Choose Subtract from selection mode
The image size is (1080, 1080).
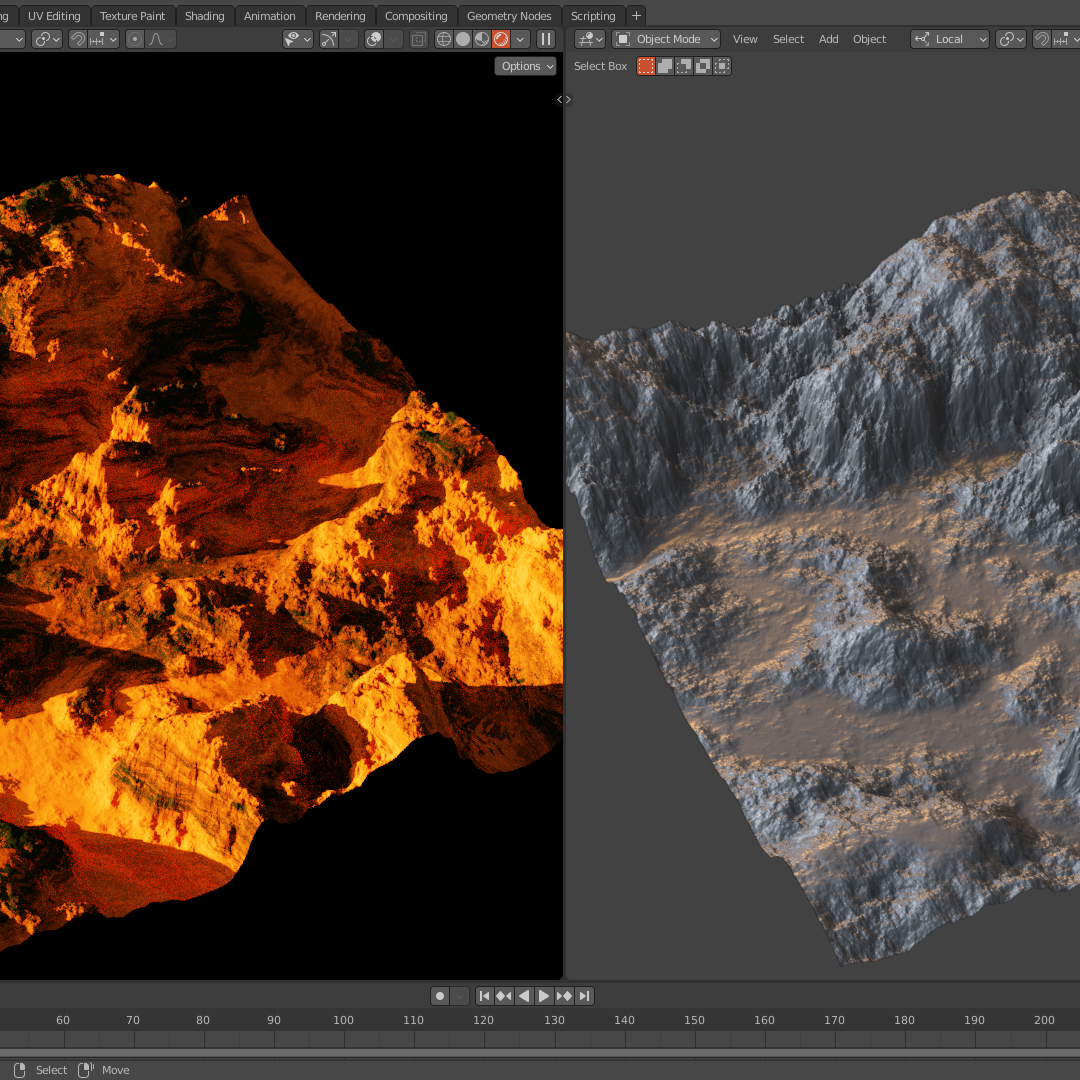click(684, 66)
